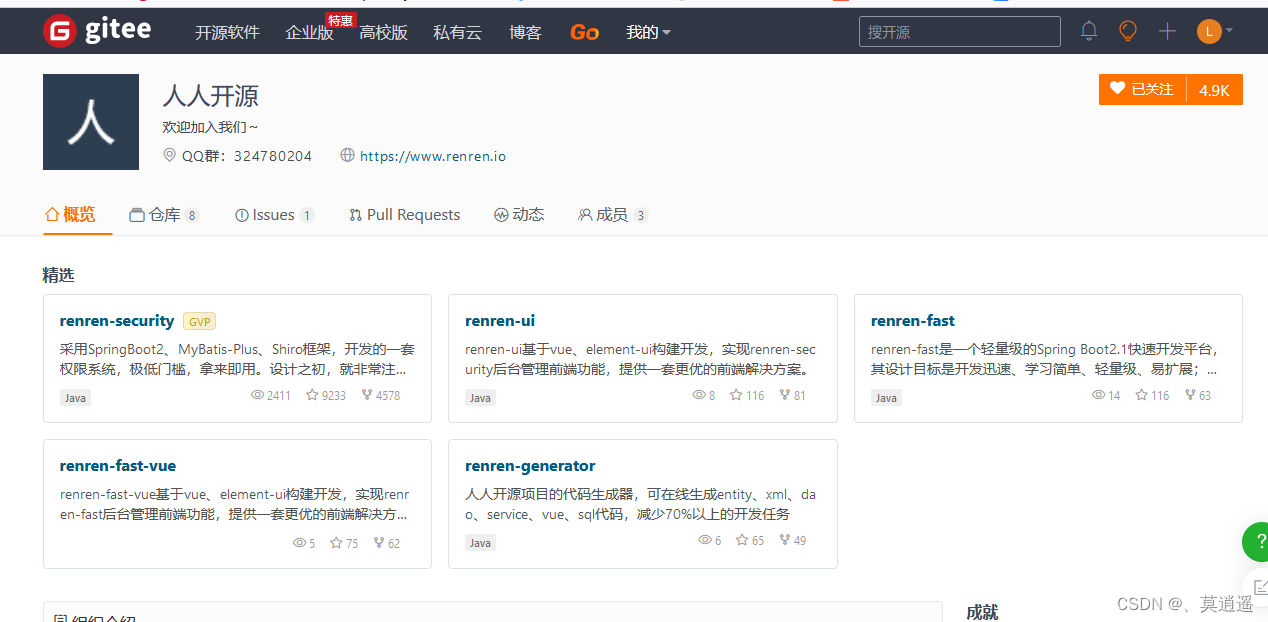Click watch eye icon on renren-security
This screenshot has height=622, width=1268.
pyautogui.click(x=257, y=395)
